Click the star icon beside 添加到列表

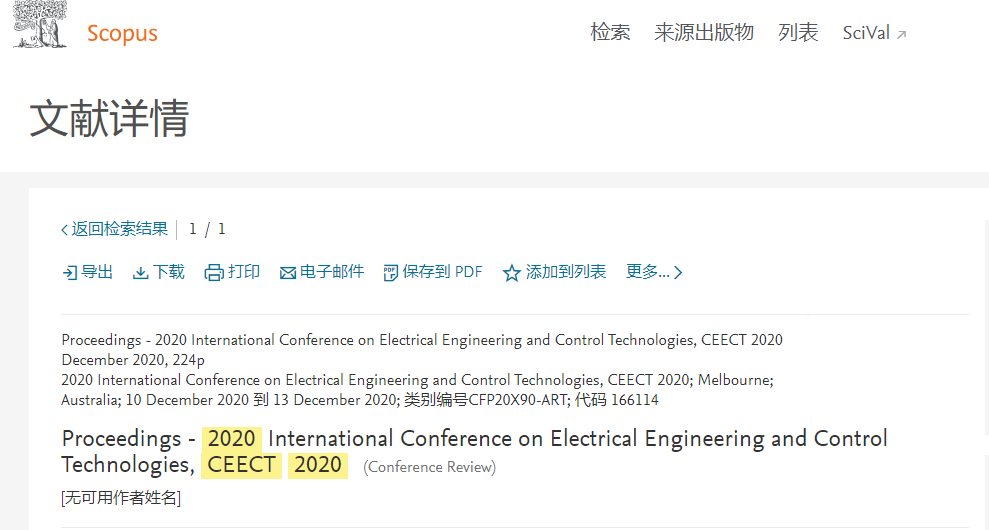pyautogui.click(x=512, y=273)
